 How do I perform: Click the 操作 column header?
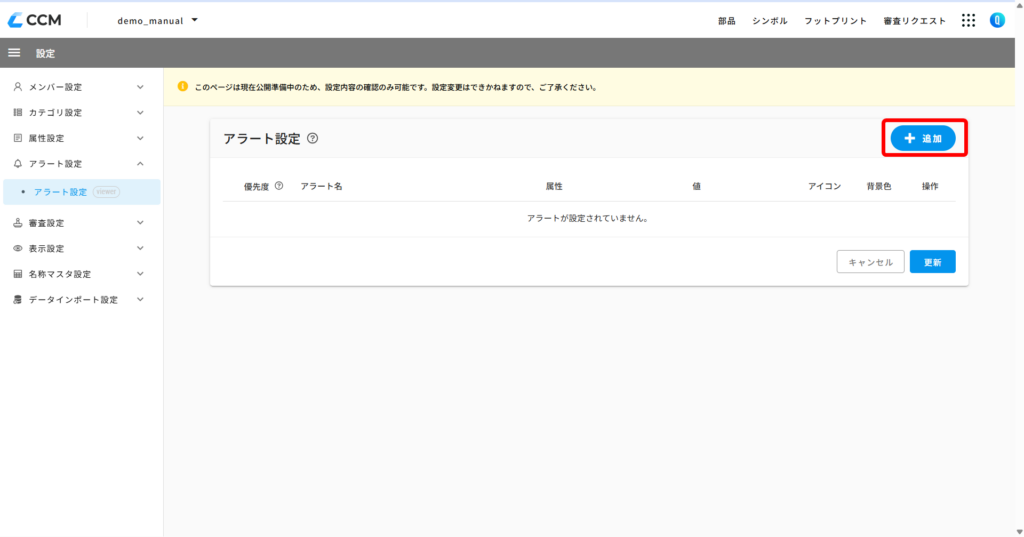point(930,186)
